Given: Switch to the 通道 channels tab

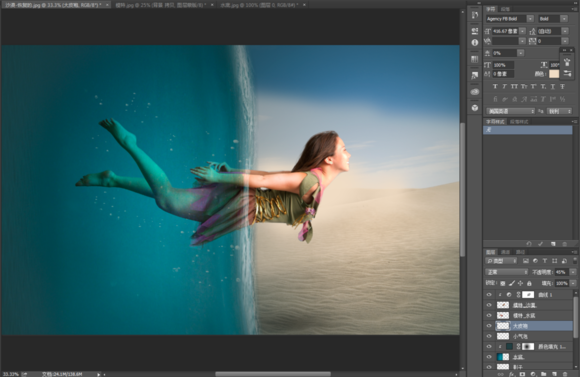Looking at the screenshot, I should point(506,252).
